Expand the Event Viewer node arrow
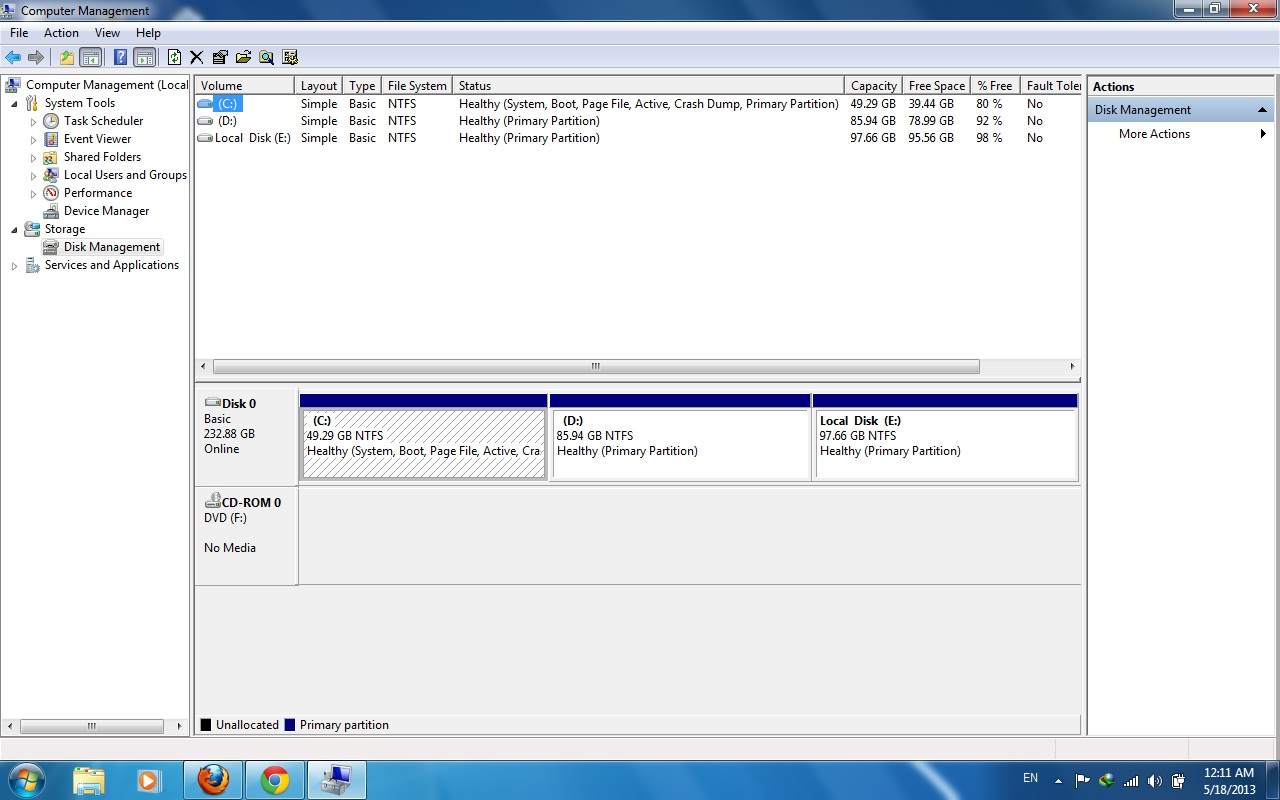The image size is (1280, 800). point(33,139)
